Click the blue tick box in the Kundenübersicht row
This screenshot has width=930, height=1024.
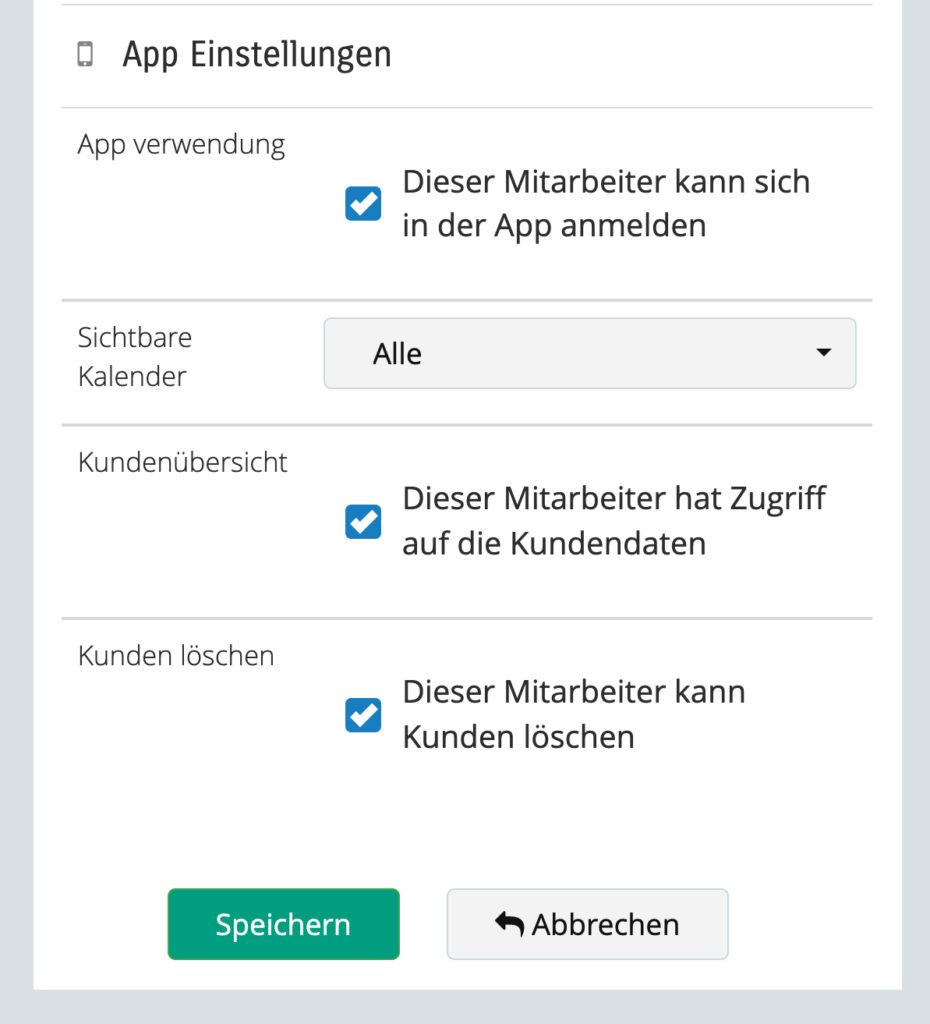[363, 521]
